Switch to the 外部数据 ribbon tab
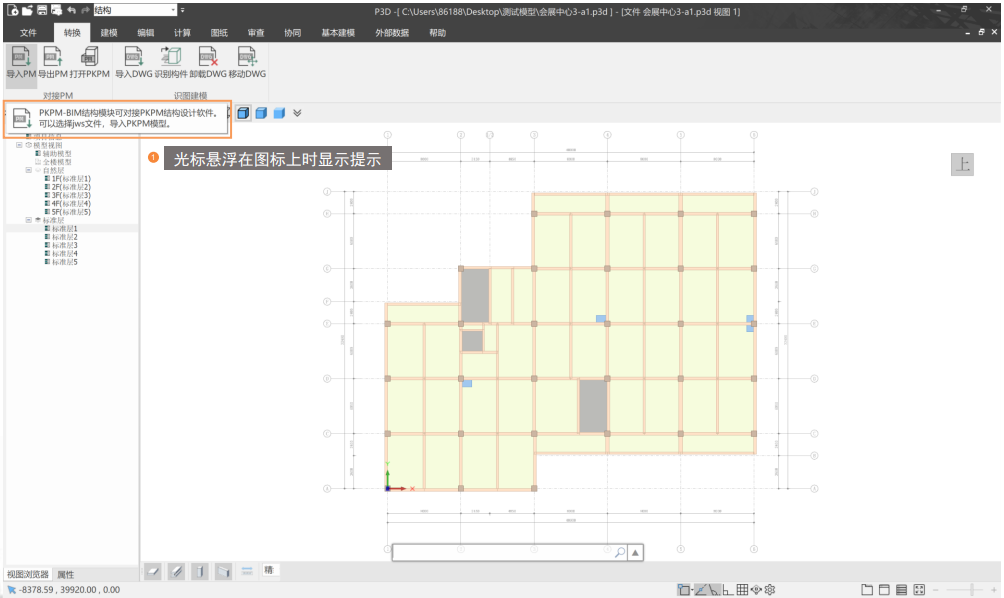Screen dimensions: 1004x598 [392, 33]
